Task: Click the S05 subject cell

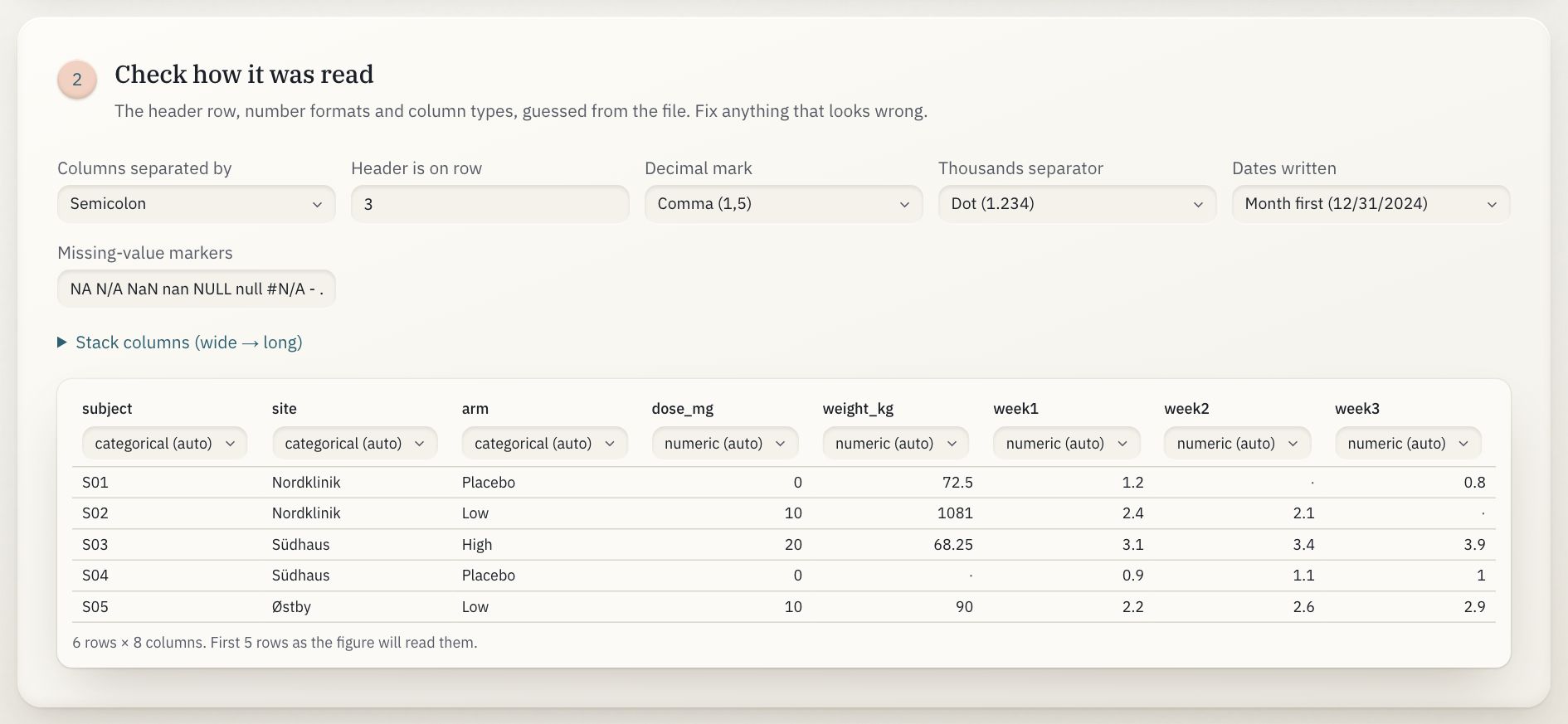Action: [x=95, y=607]
